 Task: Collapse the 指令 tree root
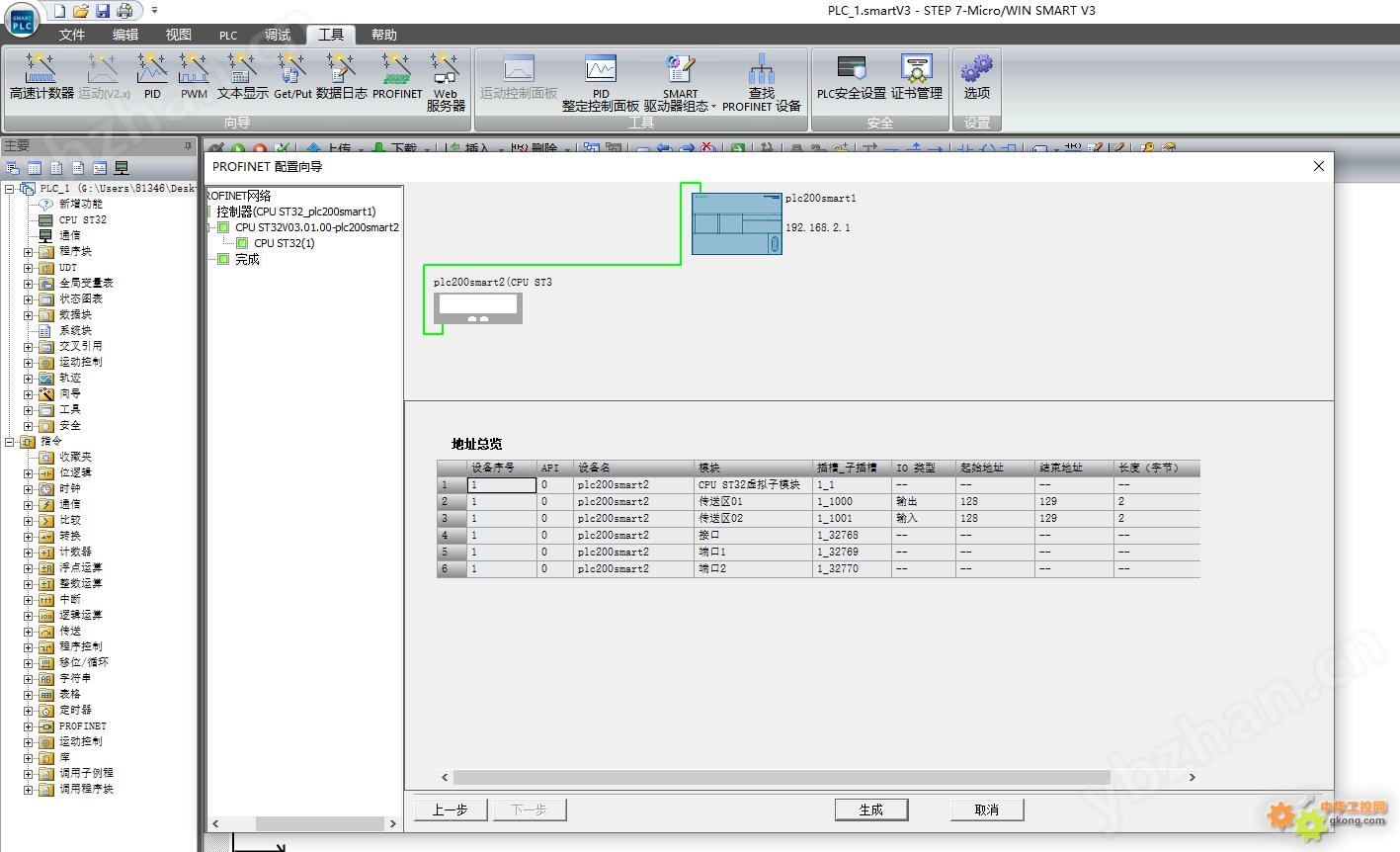[10, 442]
